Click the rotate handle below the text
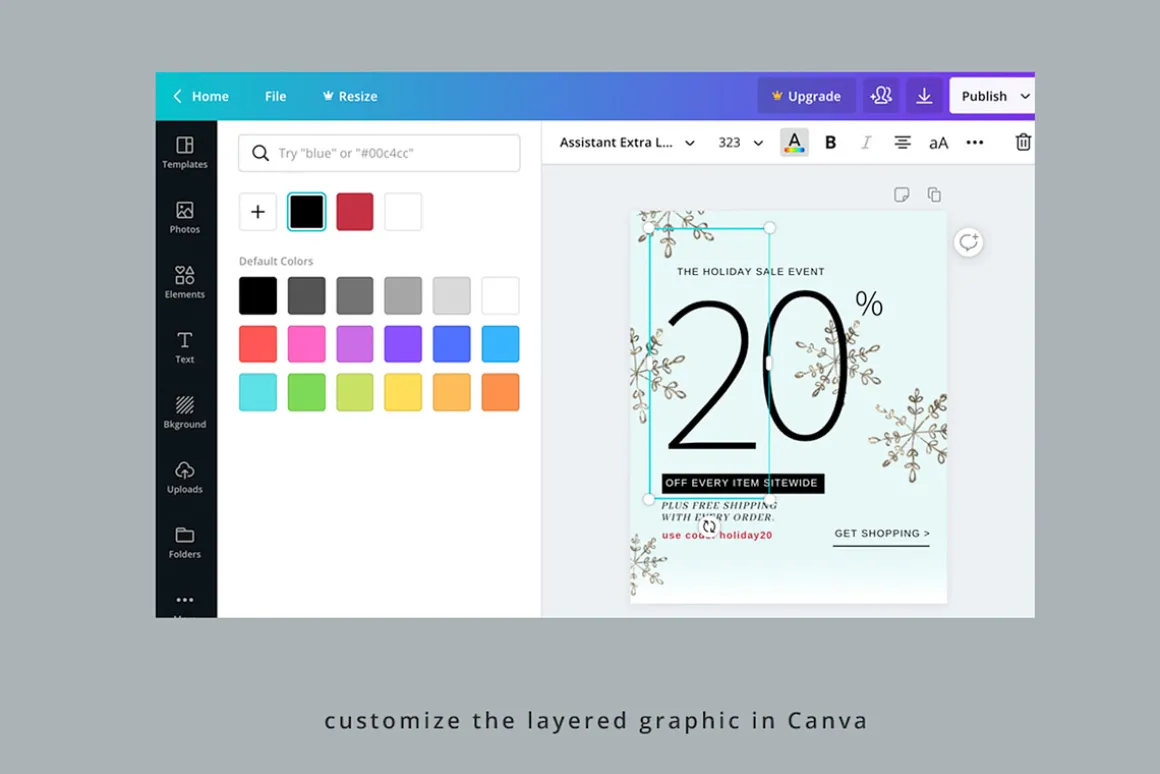The width and height of the screenshot is (1160, 774). coord(709,527)
